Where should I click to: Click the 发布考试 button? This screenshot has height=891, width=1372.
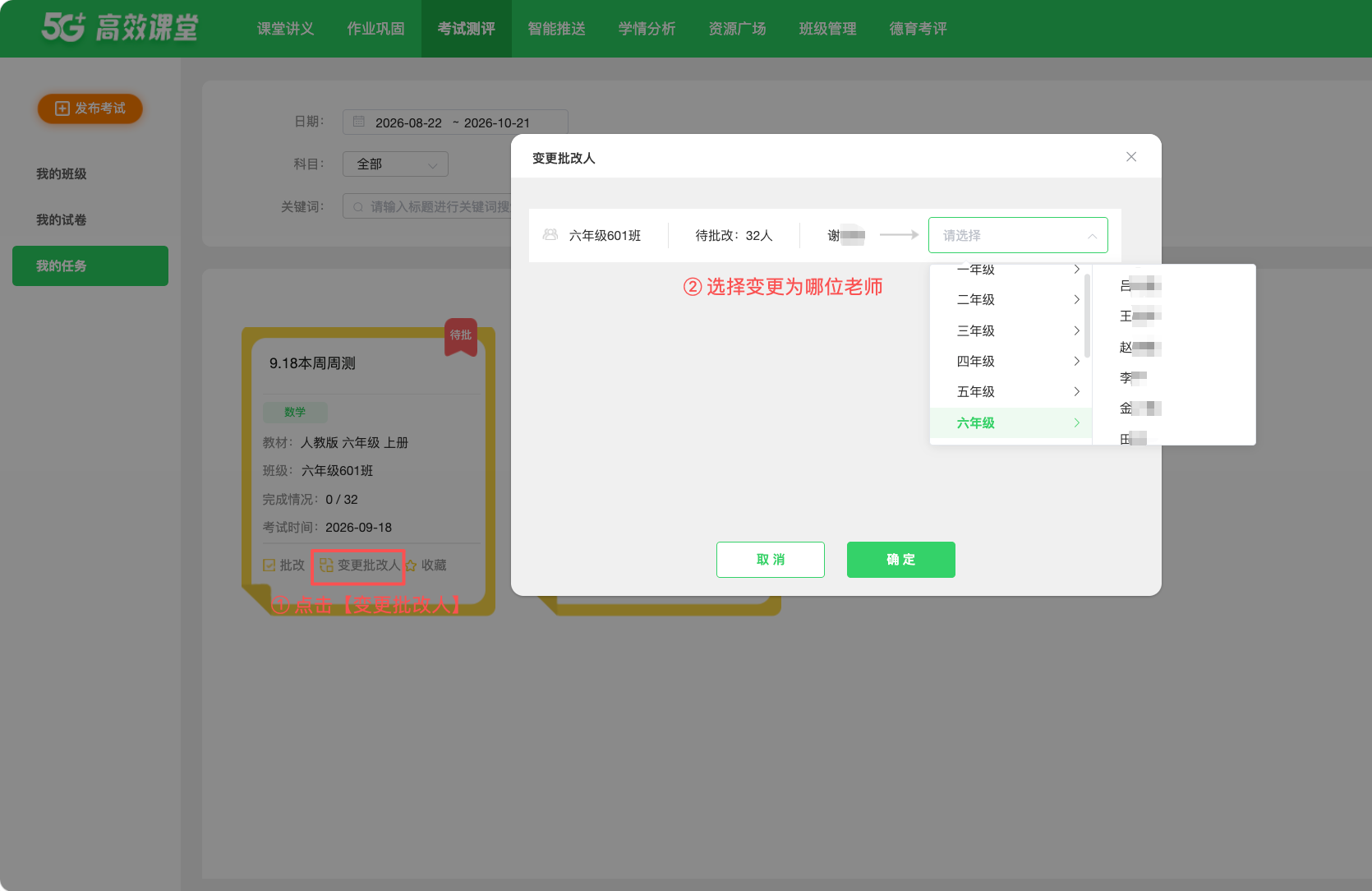point(90,108)
